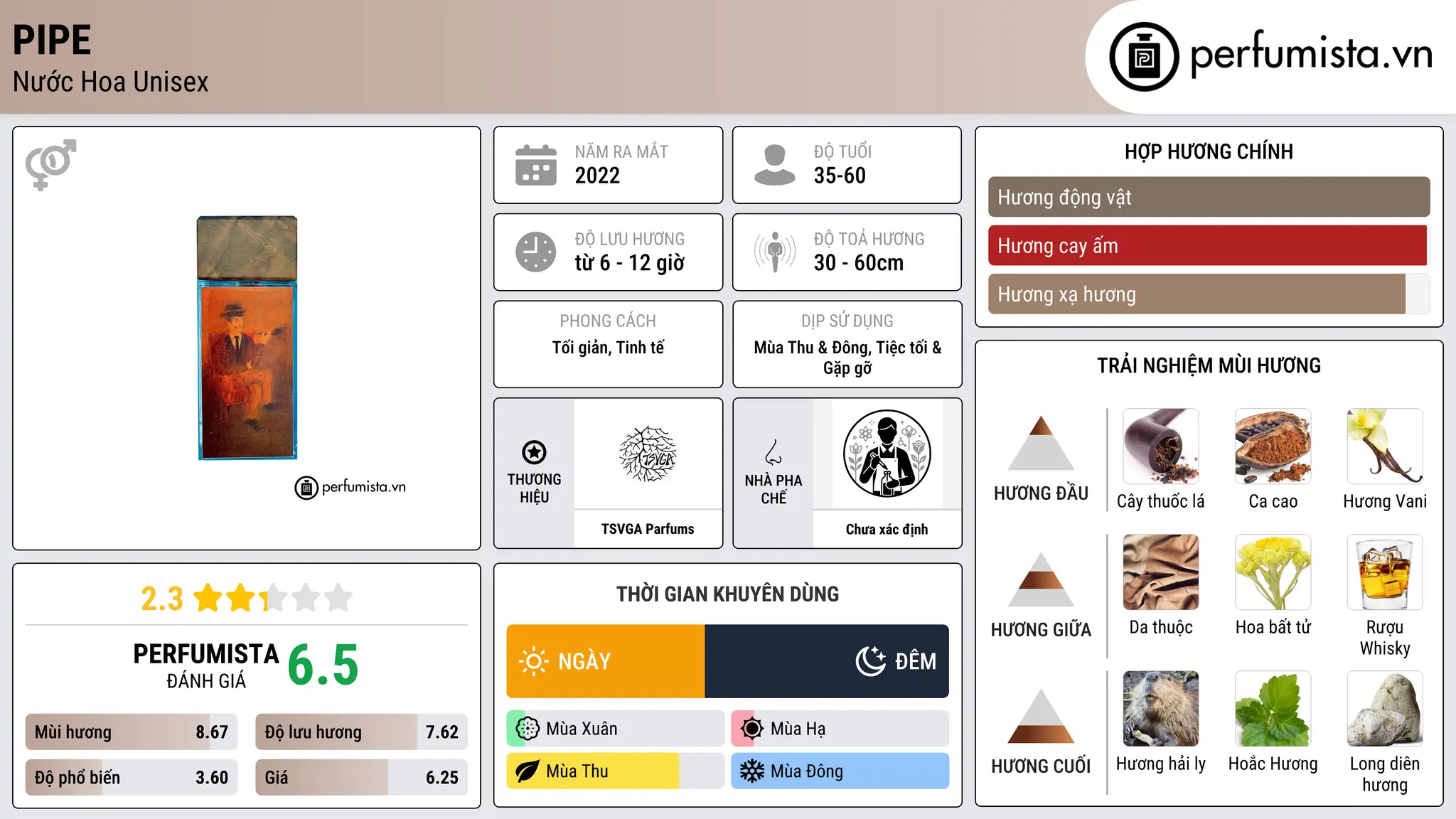Click the star rating icons next to 2.3

(x=272, y=598)
